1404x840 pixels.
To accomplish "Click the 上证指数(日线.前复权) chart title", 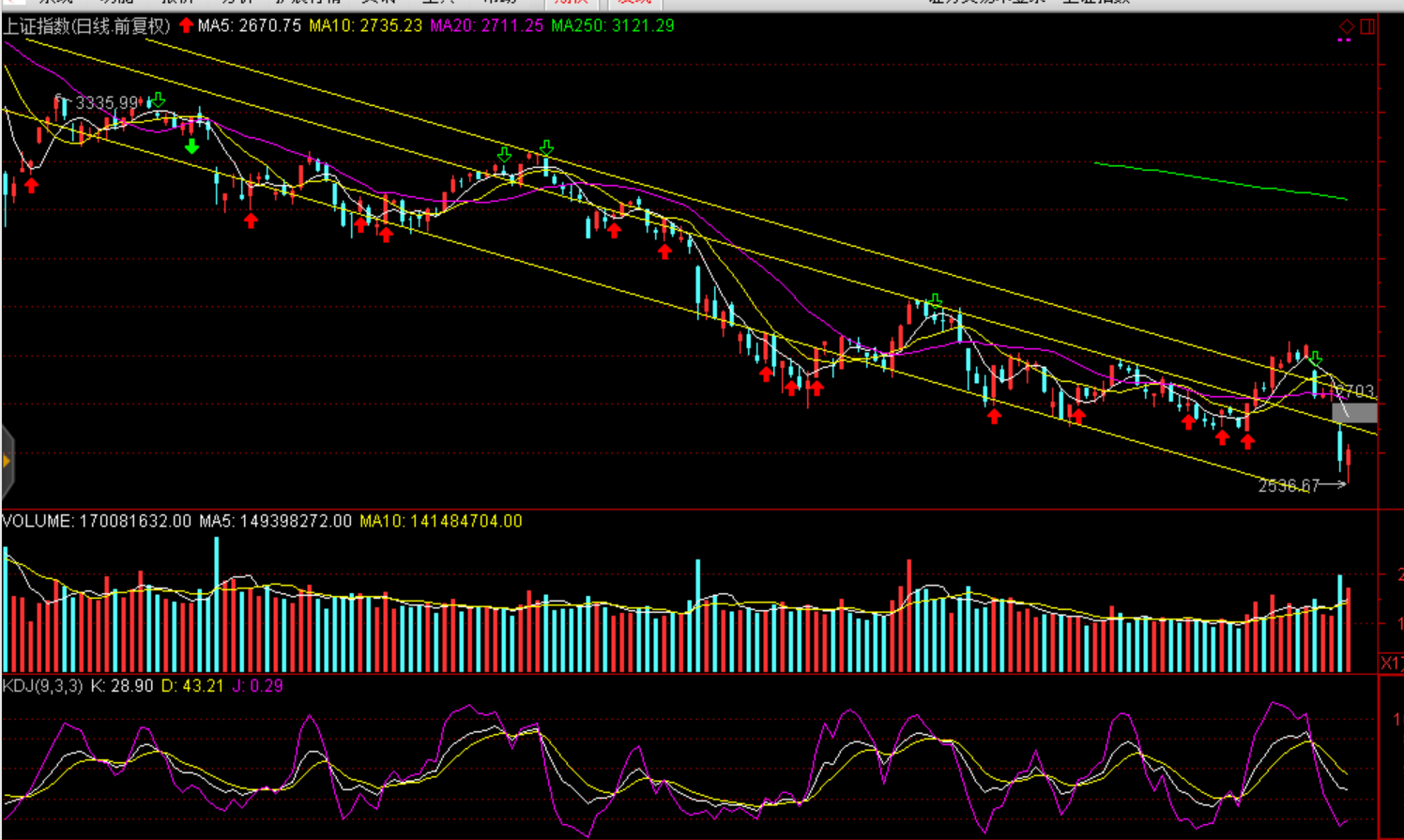I will click(86, 25).
